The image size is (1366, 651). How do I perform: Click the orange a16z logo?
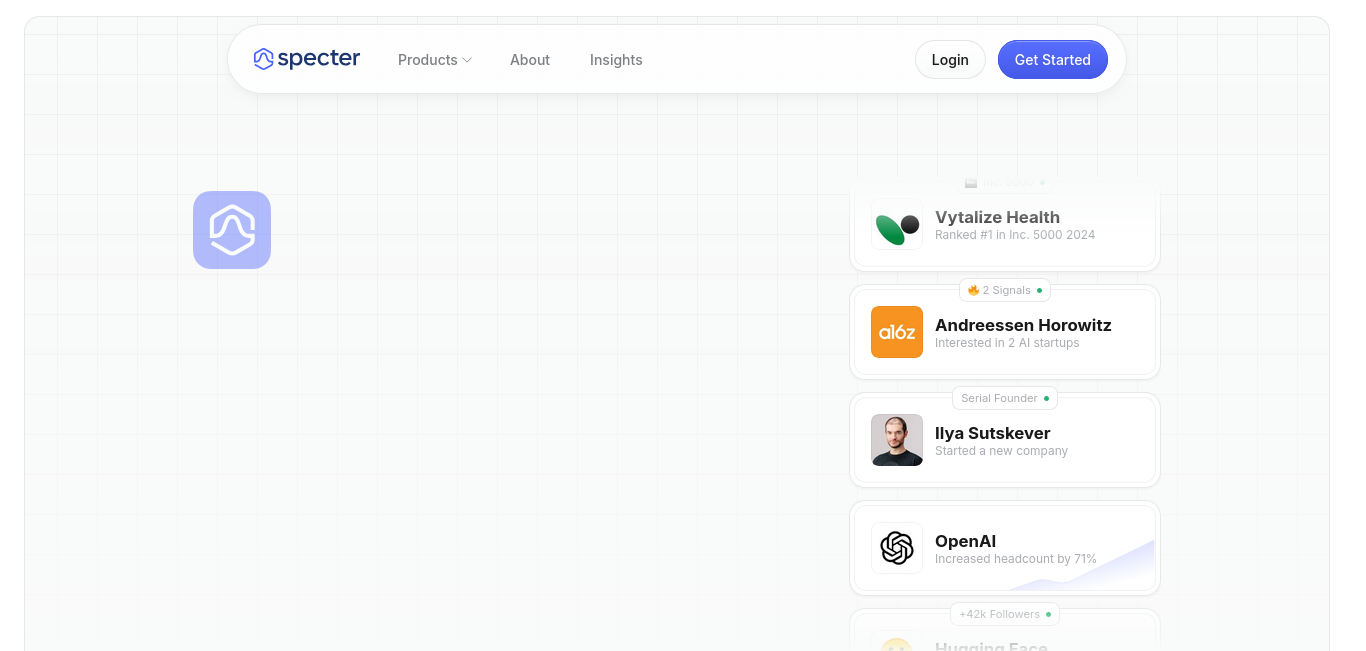point(897,332)
